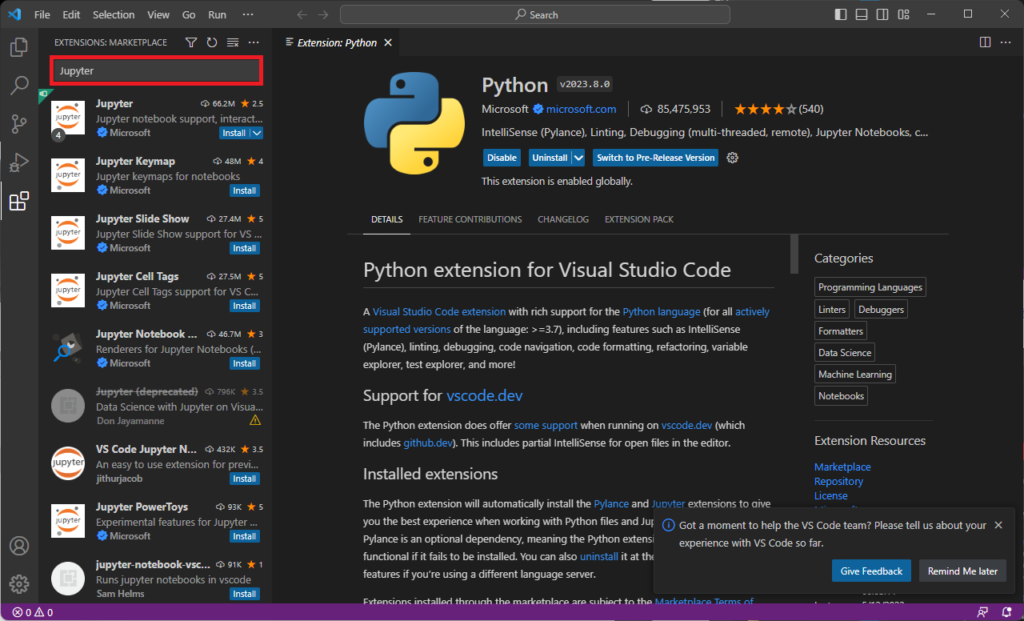Open the File menu
This screenshot has height=621, width=1024.
(x=42, y=14)
